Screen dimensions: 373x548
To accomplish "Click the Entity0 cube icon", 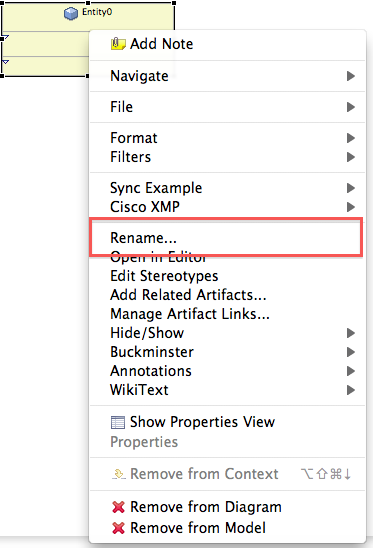I will 71,14.
